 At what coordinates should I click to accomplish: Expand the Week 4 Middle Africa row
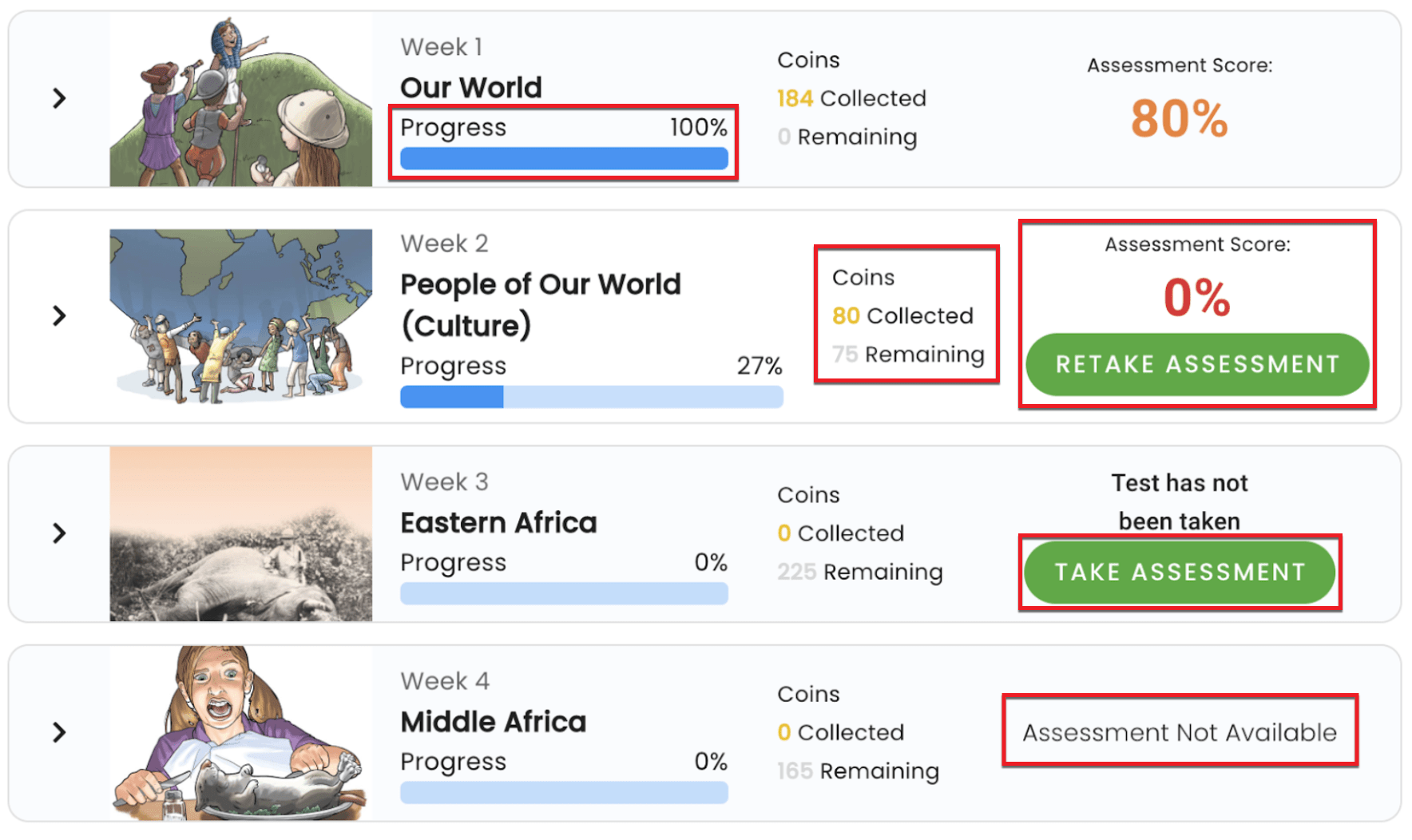pos(59,731)
